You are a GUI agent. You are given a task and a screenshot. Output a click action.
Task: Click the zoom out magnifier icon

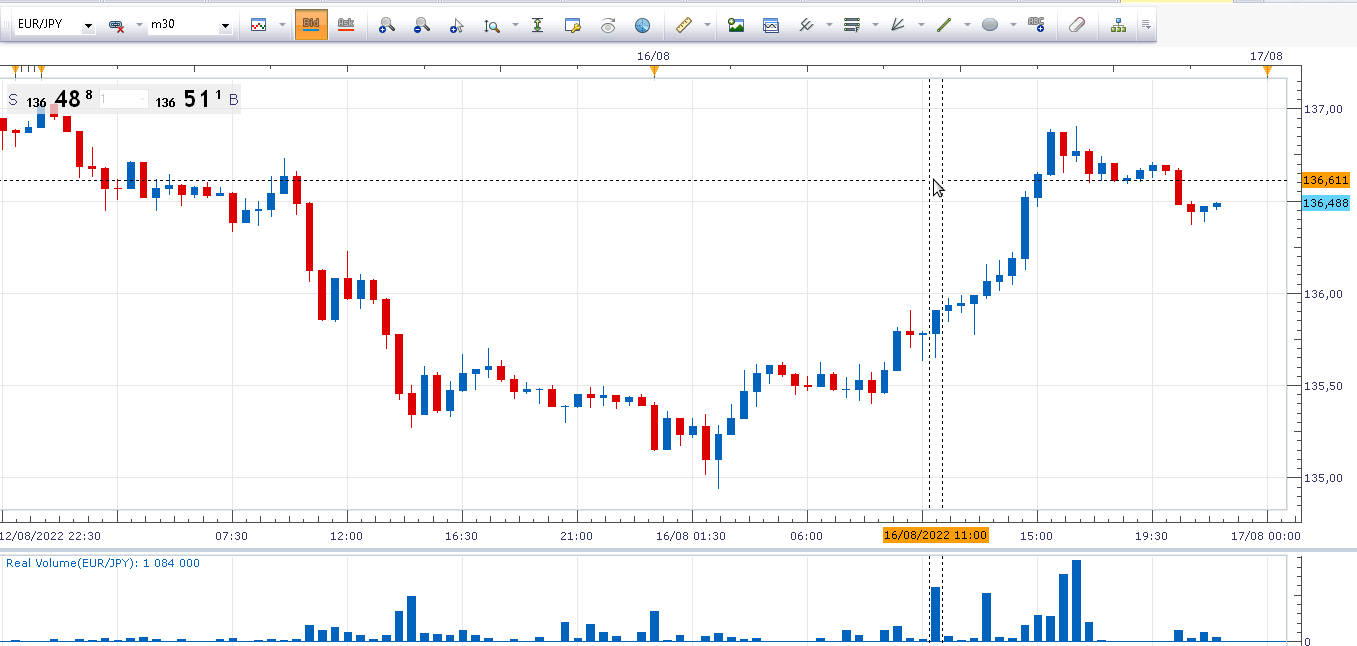coord(422,25)
